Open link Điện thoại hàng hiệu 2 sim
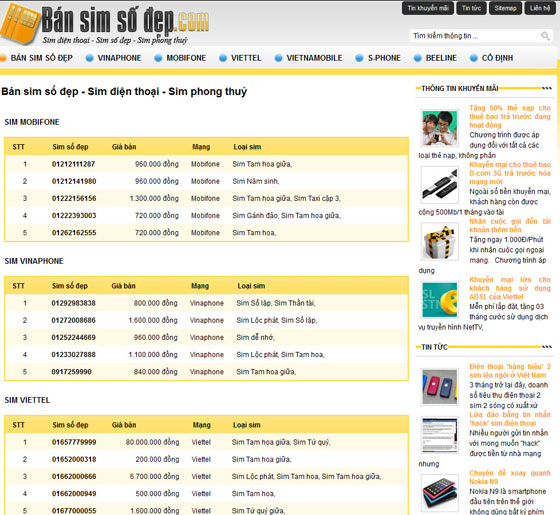This screenshot has height=515, width=560. click(x=510, y=371)
